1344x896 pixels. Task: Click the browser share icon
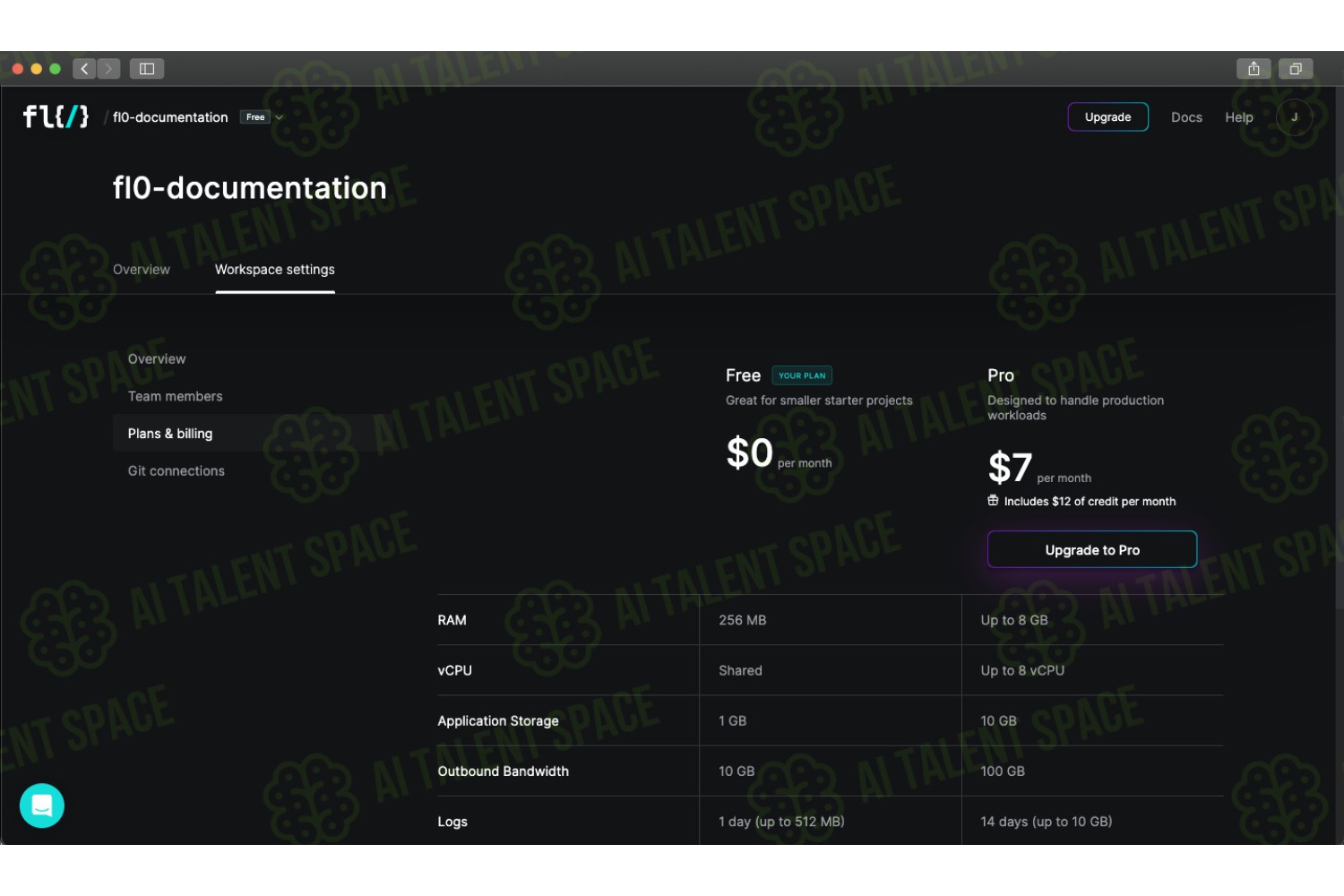[1254, 69]
